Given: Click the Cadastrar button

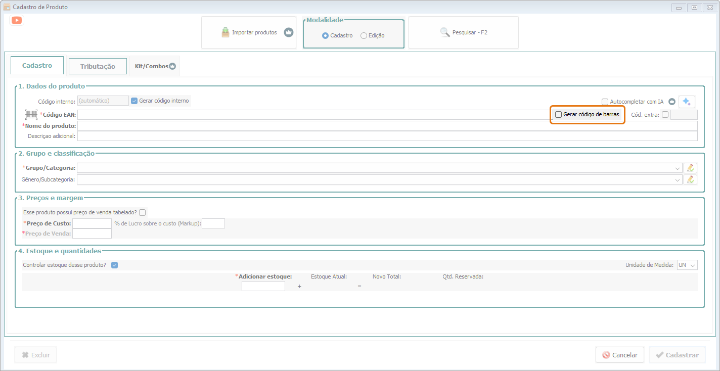Looking at the screenshot, I should click(677, 355).
